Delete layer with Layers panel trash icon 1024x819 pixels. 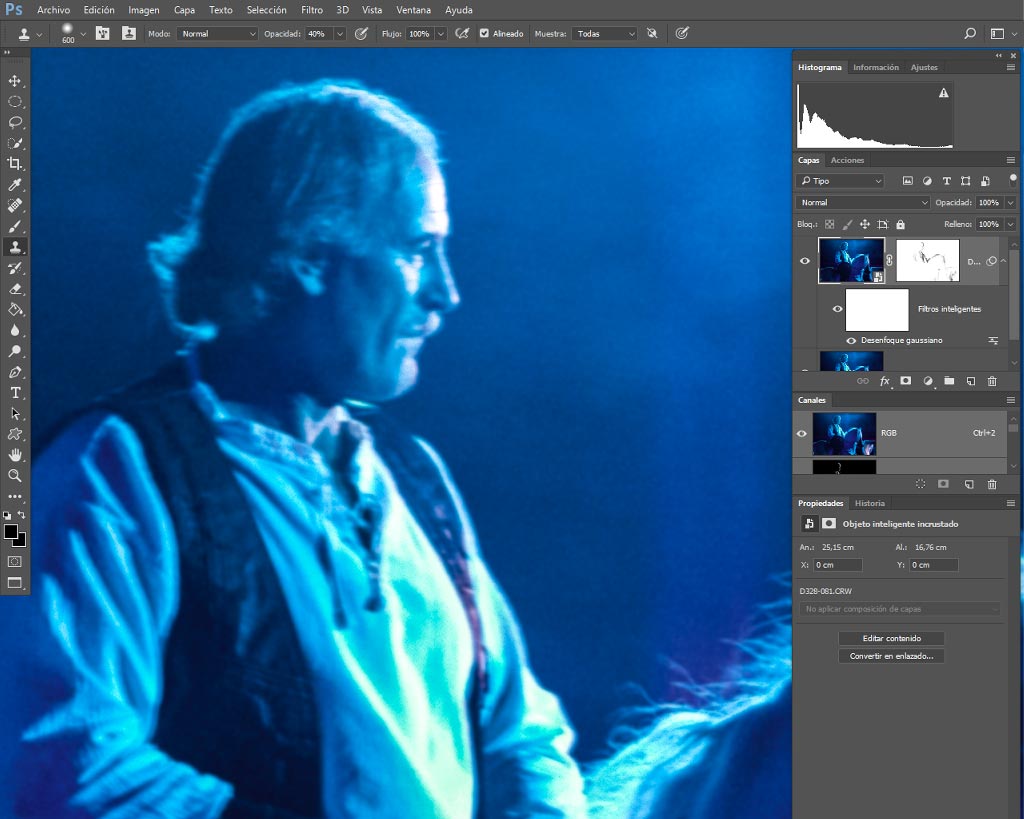click(x=992, y=381)
